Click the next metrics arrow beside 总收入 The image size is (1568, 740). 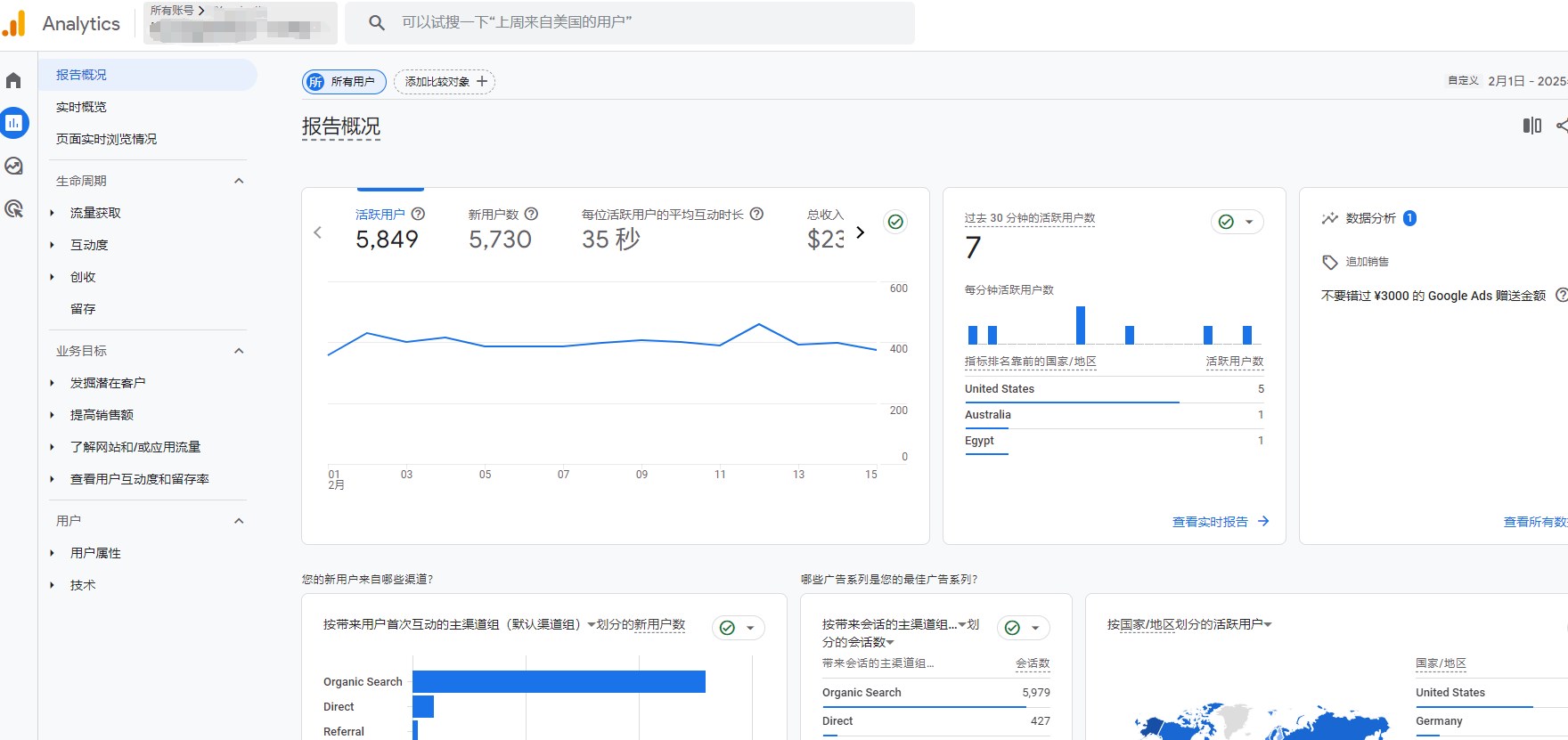(x=860, y=232)
